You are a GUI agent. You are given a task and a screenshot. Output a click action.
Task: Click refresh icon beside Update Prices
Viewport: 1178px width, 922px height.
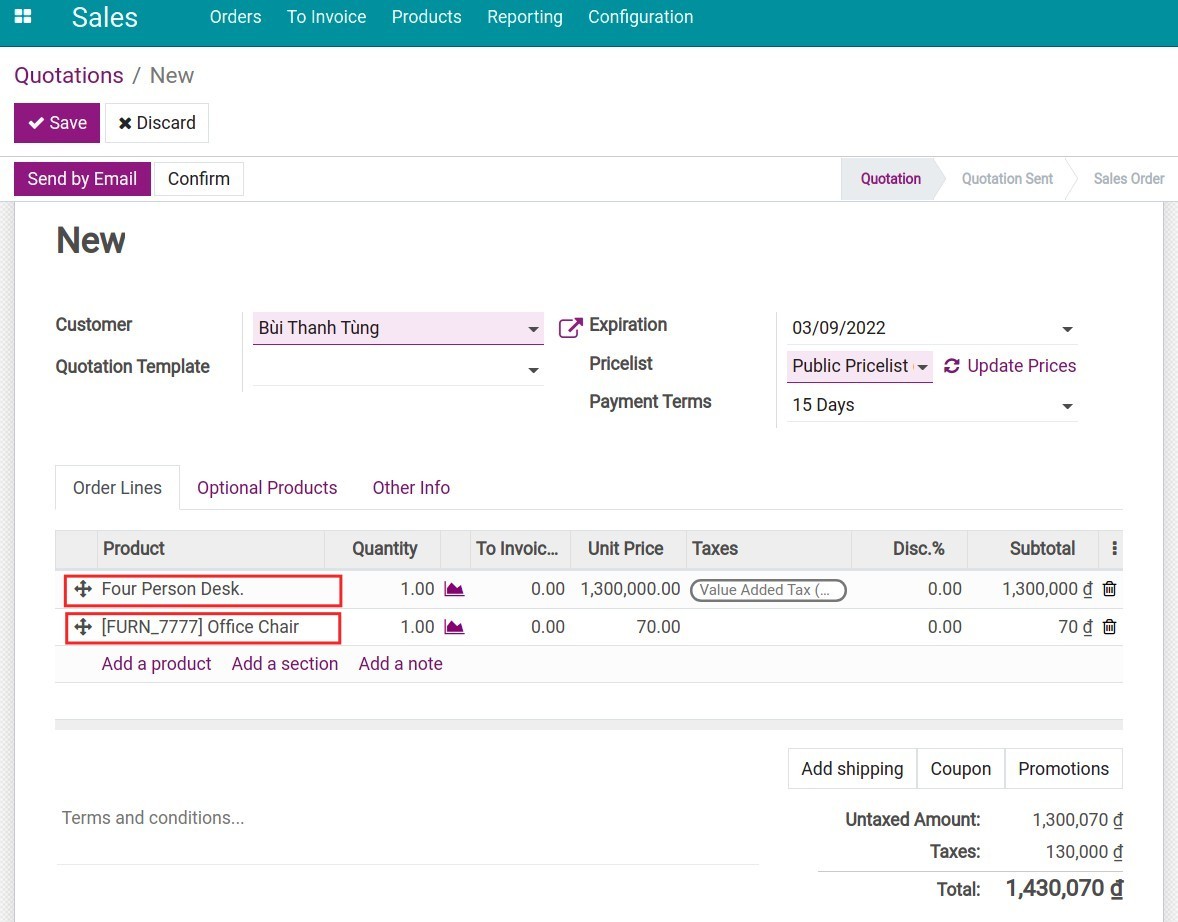[951, 366]
